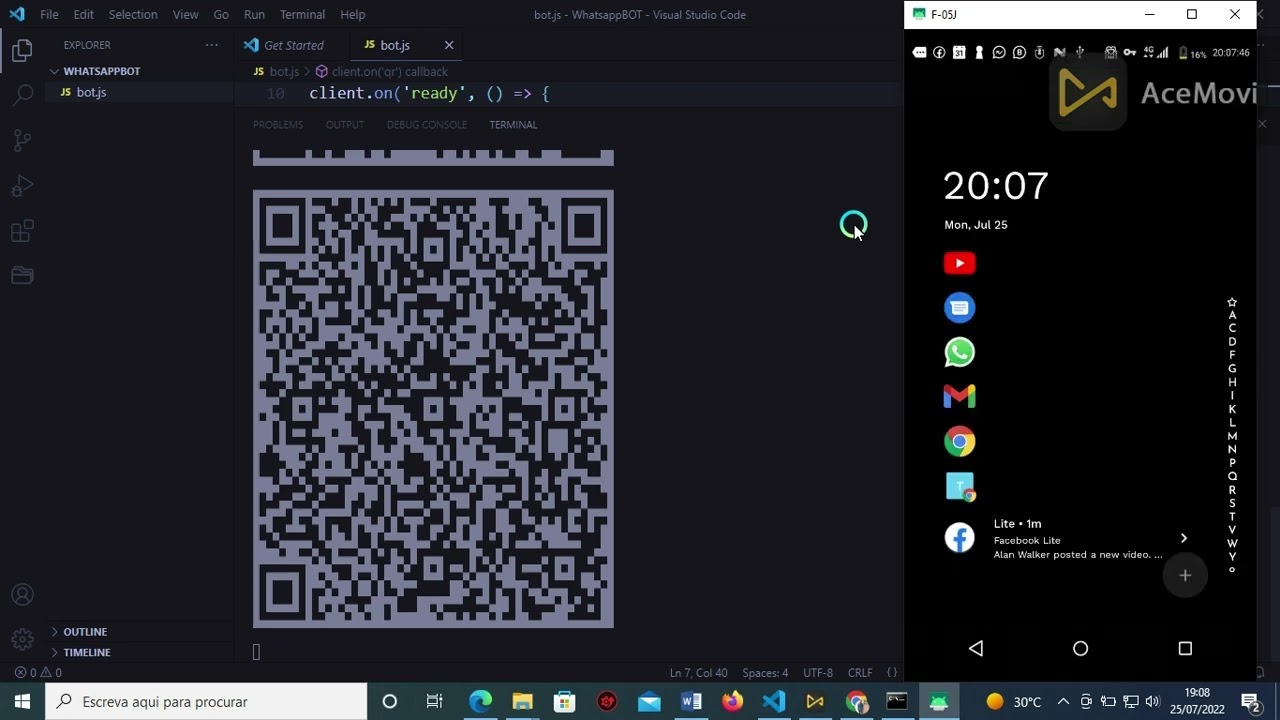Open YouTube app on the phone screen
Viewport: 1280px width, 720px height.
(x=959, y=263)
